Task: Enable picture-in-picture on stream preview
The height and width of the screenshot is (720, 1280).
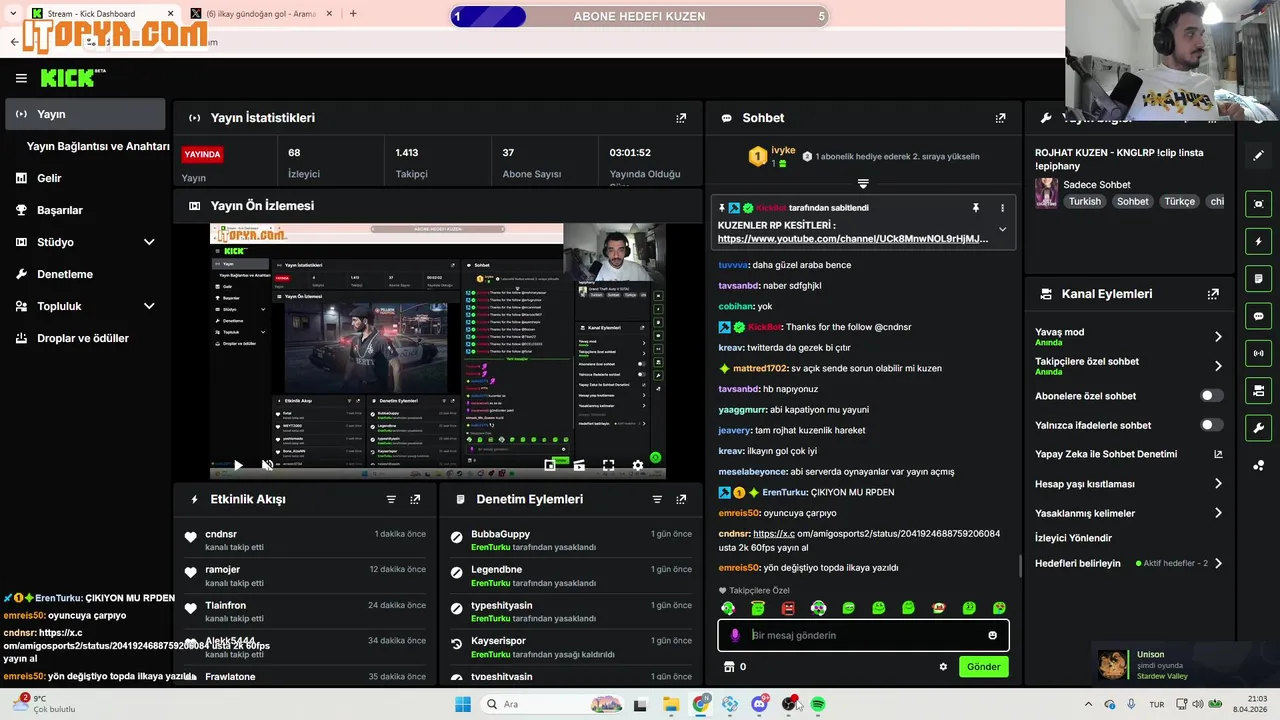Action: tap(550, 465)
